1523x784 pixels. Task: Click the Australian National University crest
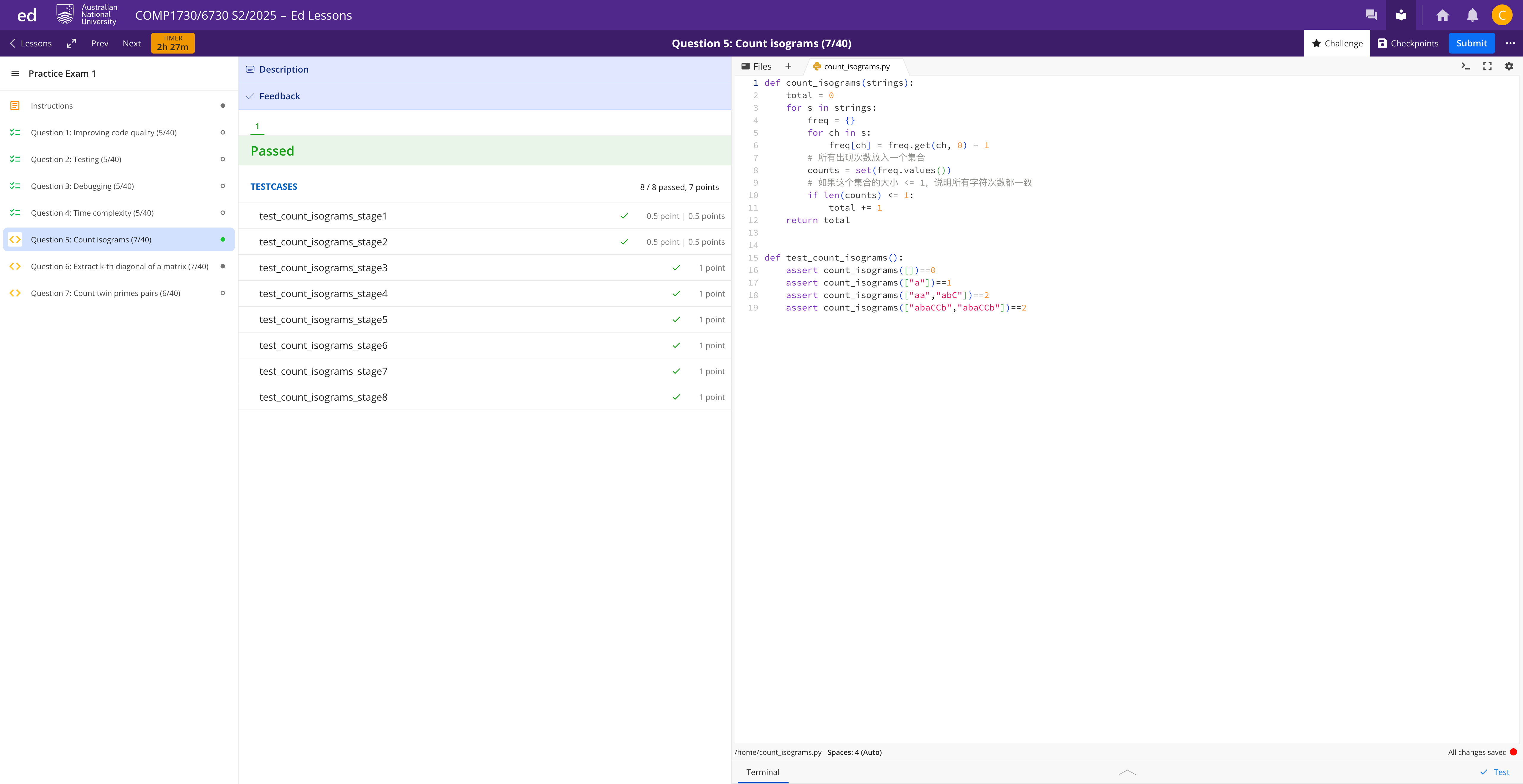click(65, 15)
